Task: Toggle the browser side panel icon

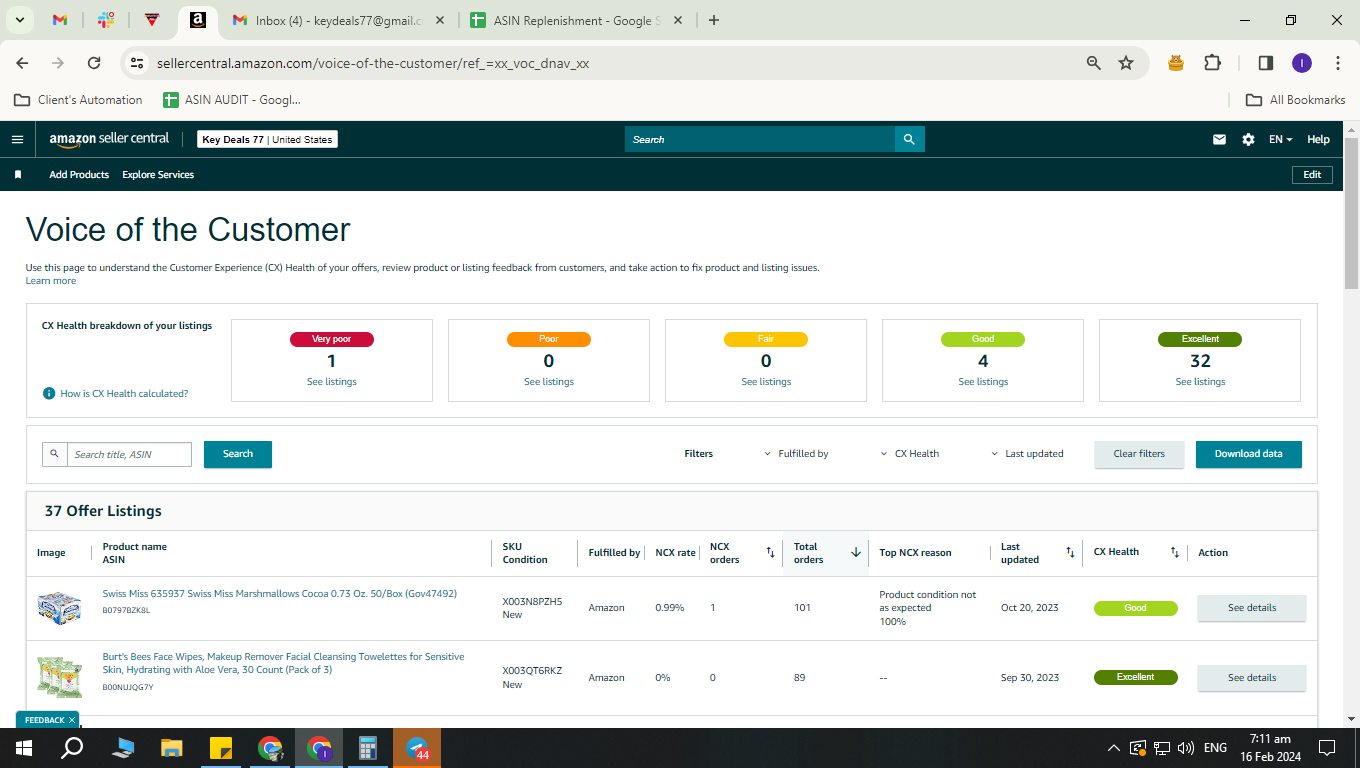Action: (x=1265, y=63)
